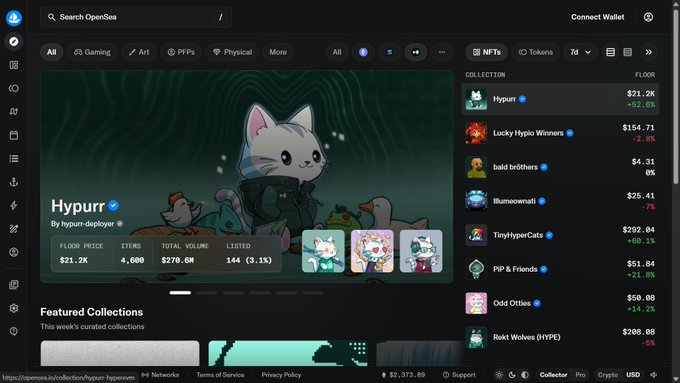Go to first carousel slide indicator
This screenshot has width=680, height=383.
click(x=180, y=293)
